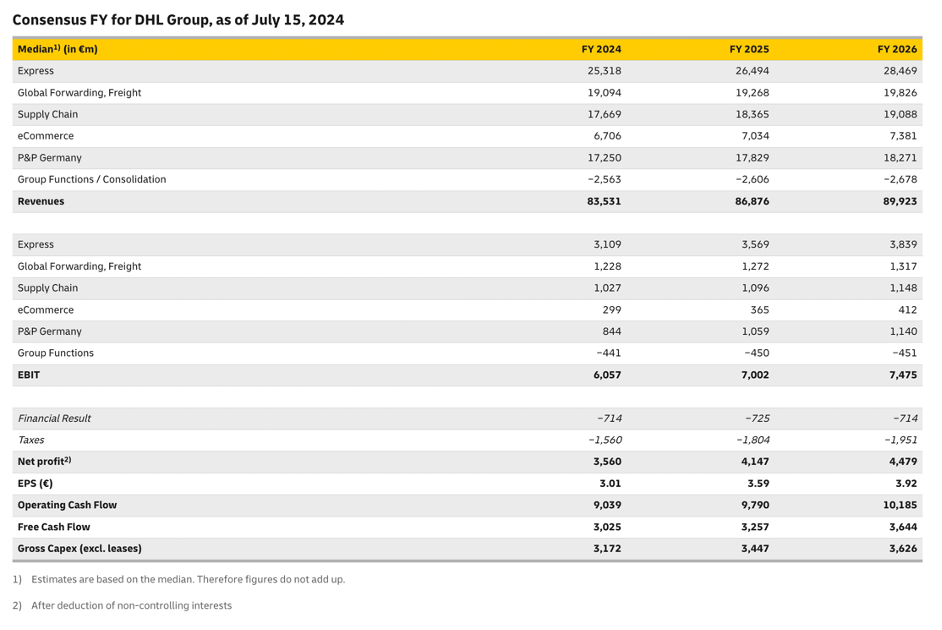Select the Financial Result row label
Screen dimensions: 942x630
point(53,418)
